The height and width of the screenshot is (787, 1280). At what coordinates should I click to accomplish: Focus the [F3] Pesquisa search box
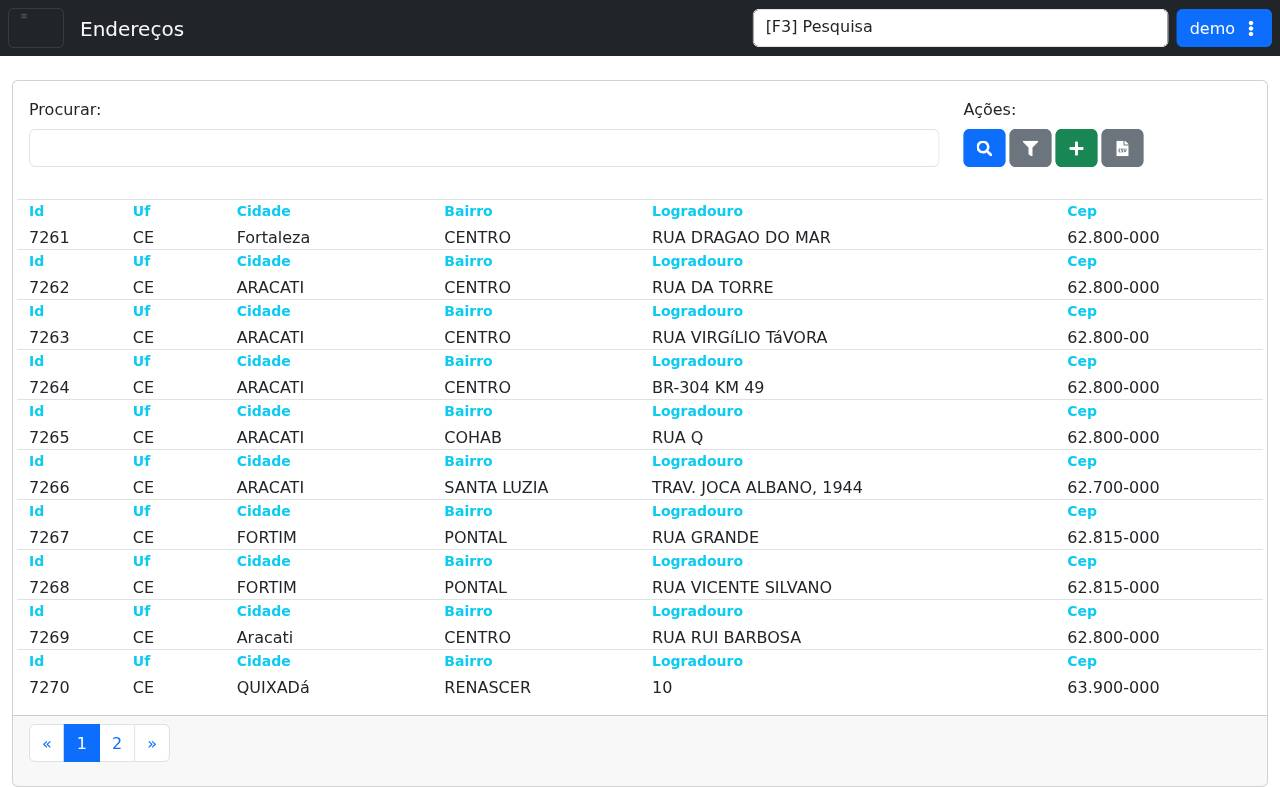tap(960, 28)
